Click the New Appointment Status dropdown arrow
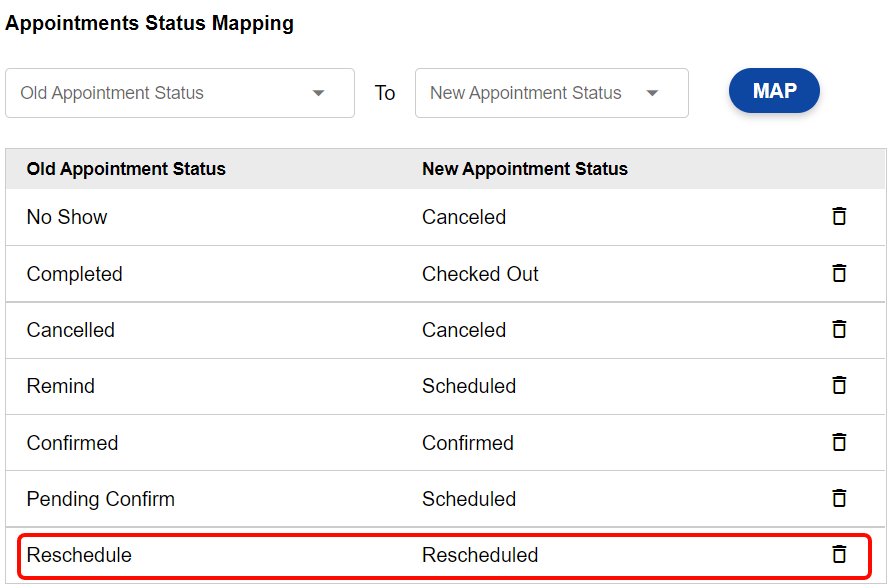This screenshot has height=587, width=890. [x=652, y=93]
